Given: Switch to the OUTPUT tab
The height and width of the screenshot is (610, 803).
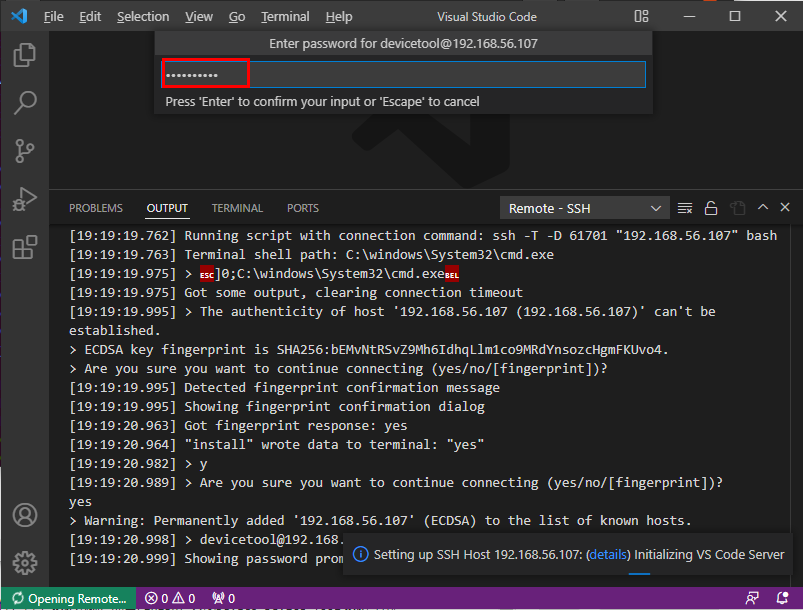Looking at the screenshot, I should click(167, 208).
